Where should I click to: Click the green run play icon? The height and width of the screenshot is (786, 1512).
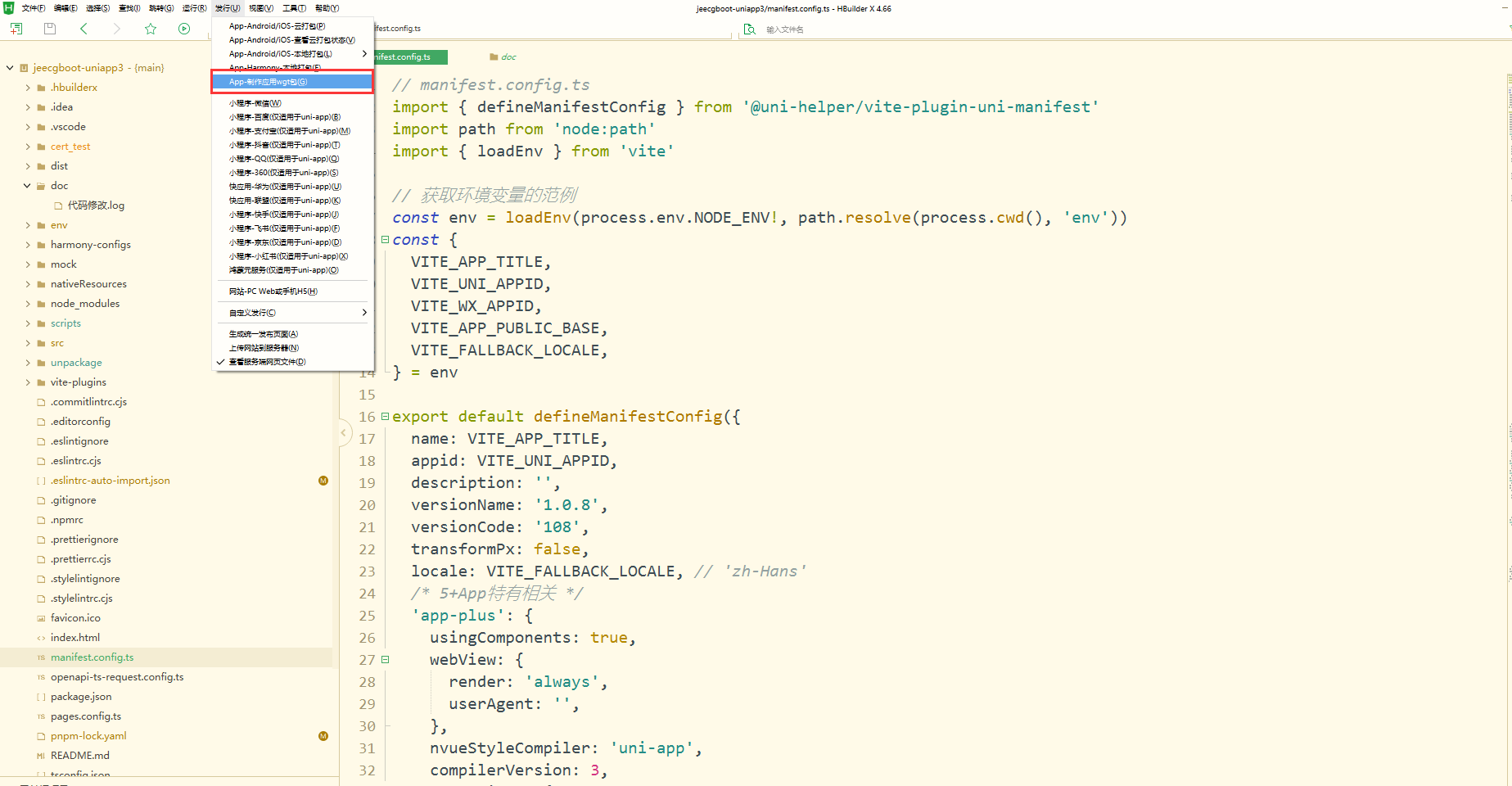click(x=184, y=29)
